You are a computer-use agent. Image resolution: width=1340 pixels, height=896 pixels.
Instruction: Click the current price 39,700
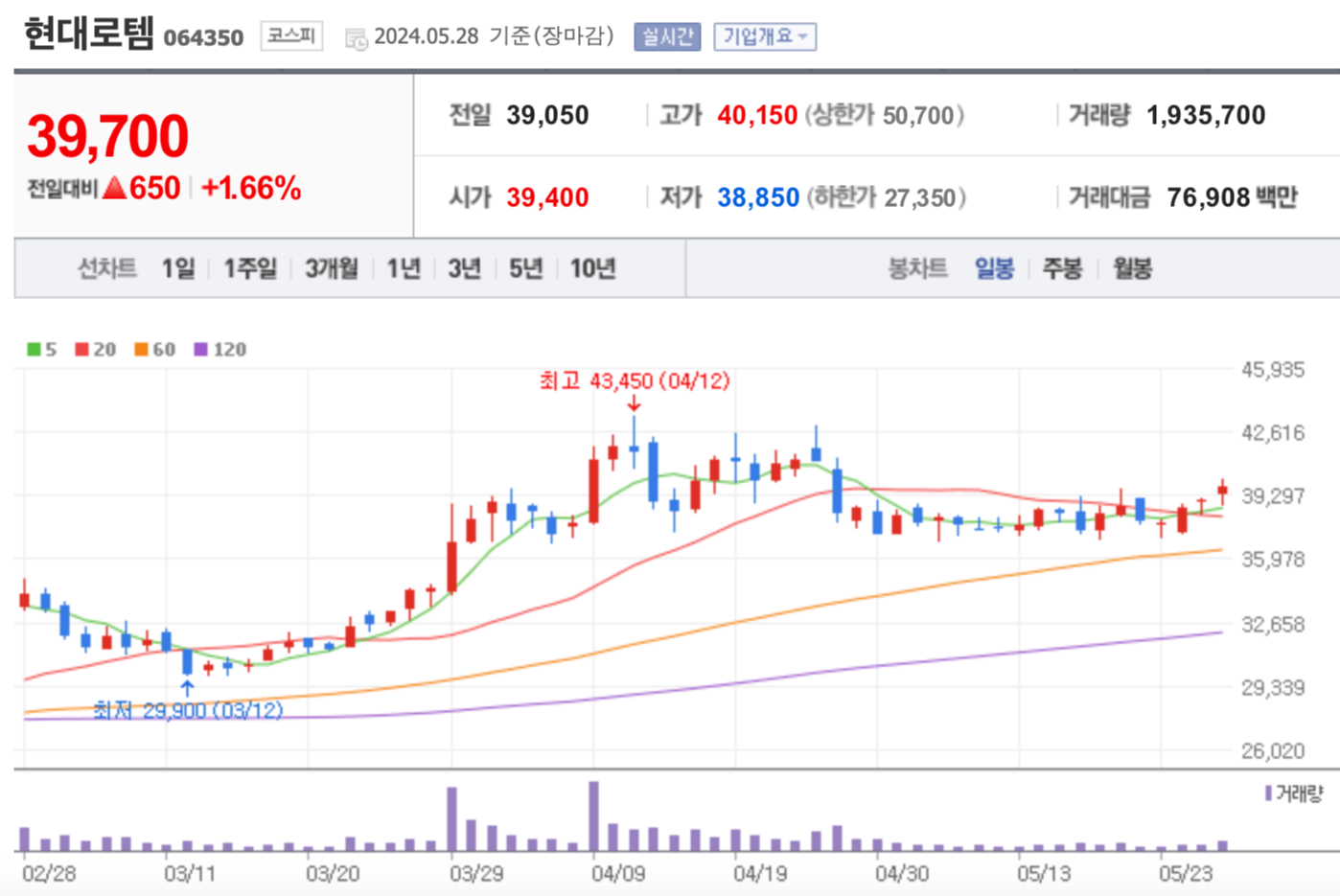pyautogui.click(x=108, y=136)
